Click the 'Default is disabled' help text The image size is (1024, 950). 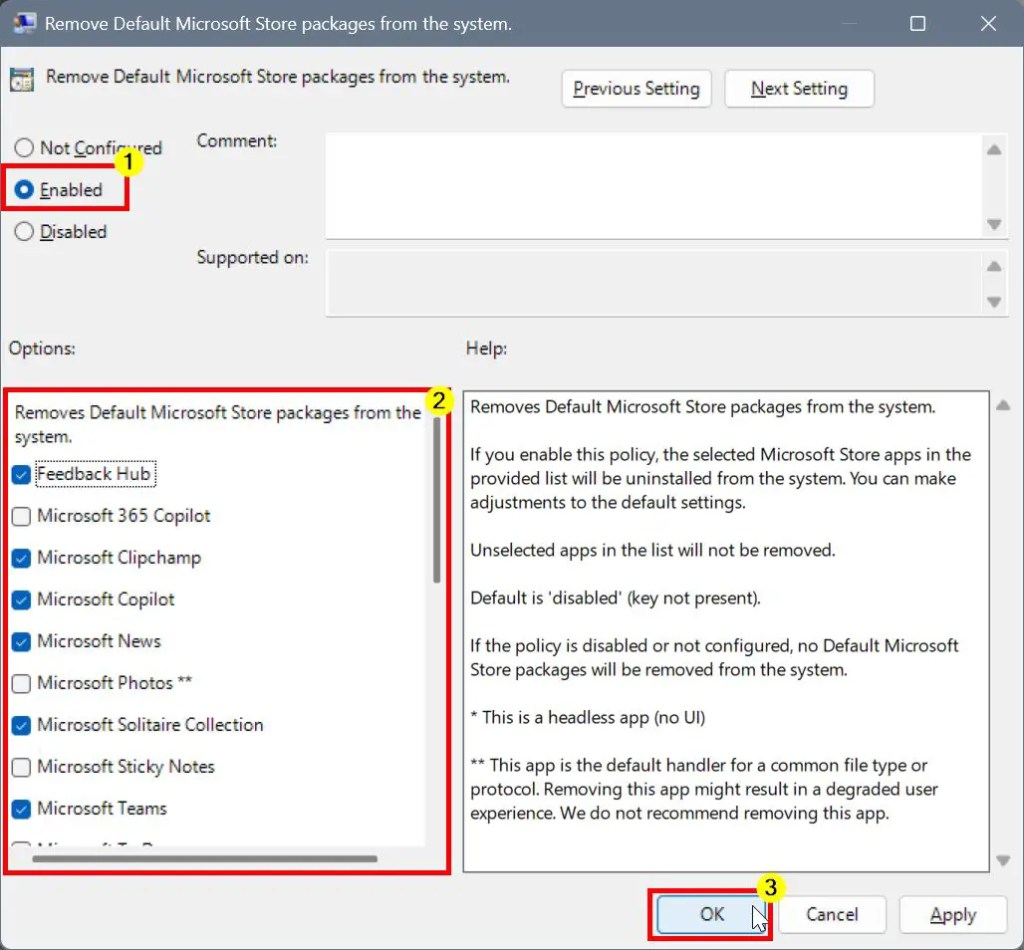(x=615, y=598)
